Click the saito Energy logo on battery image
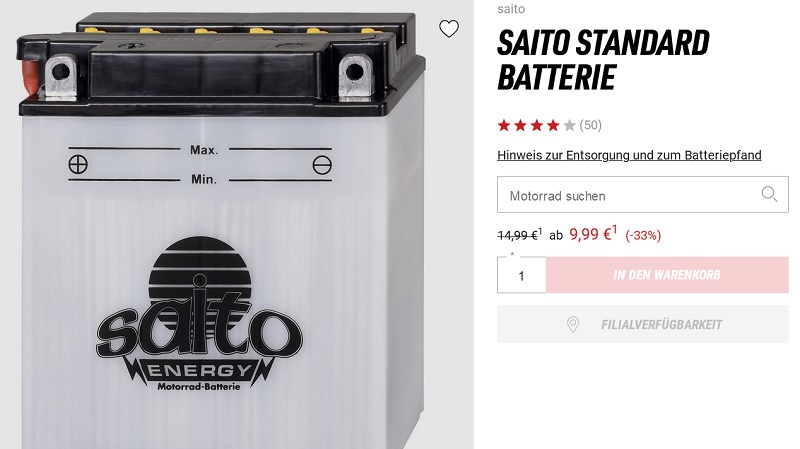 tap(199, 314)
